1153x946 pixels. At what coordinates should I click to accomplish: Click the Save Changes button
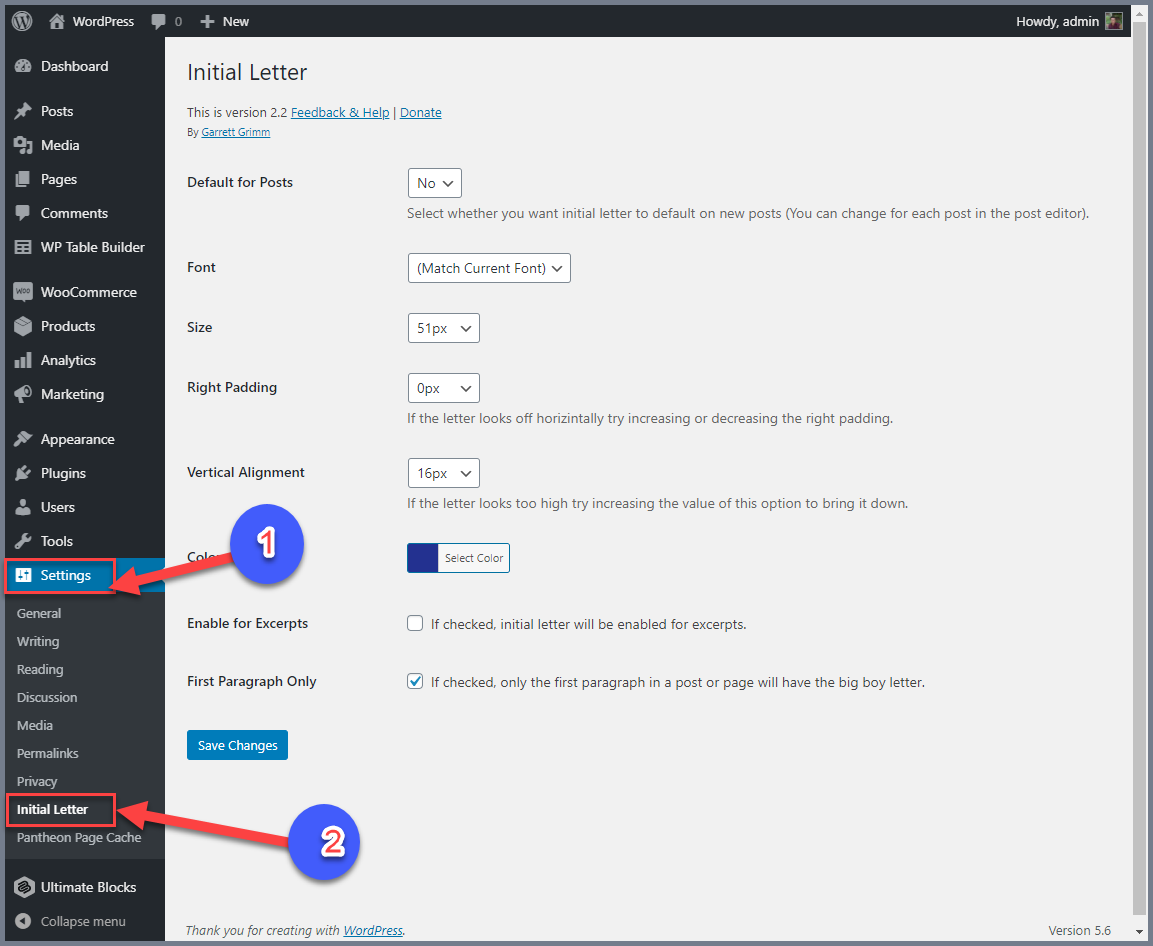pyautogui.click(x=238, y=745)
